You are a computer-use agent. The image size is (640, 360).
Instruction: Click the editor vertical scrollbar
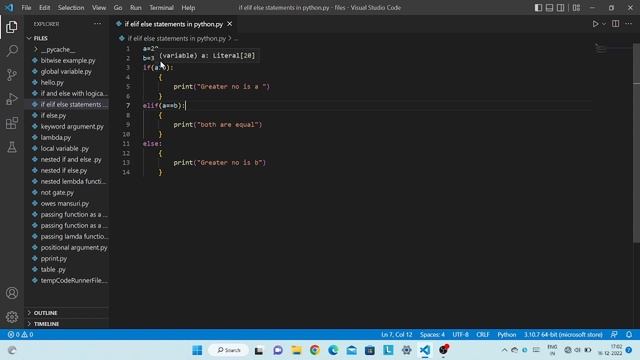pyautogui.click(x=636, y=143)
